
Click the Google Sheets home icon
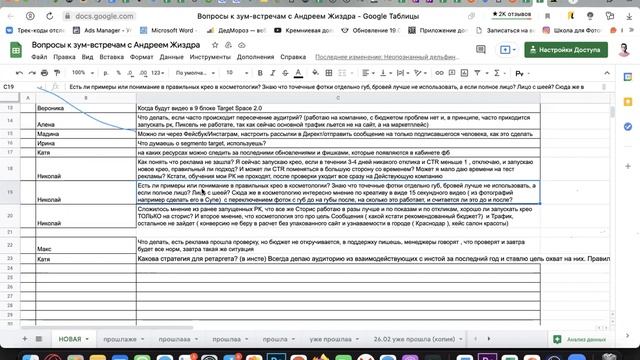click(16, 50)
